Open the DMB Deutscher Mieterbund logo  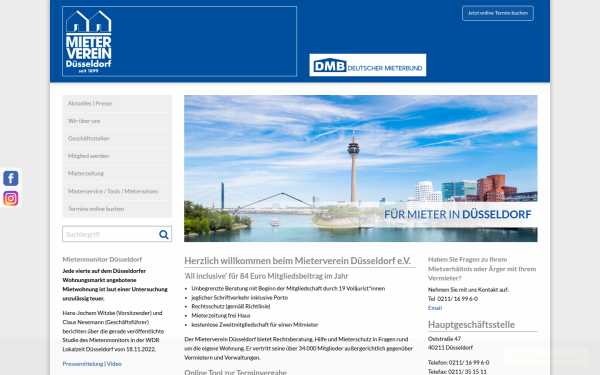(x=367, y=65)
